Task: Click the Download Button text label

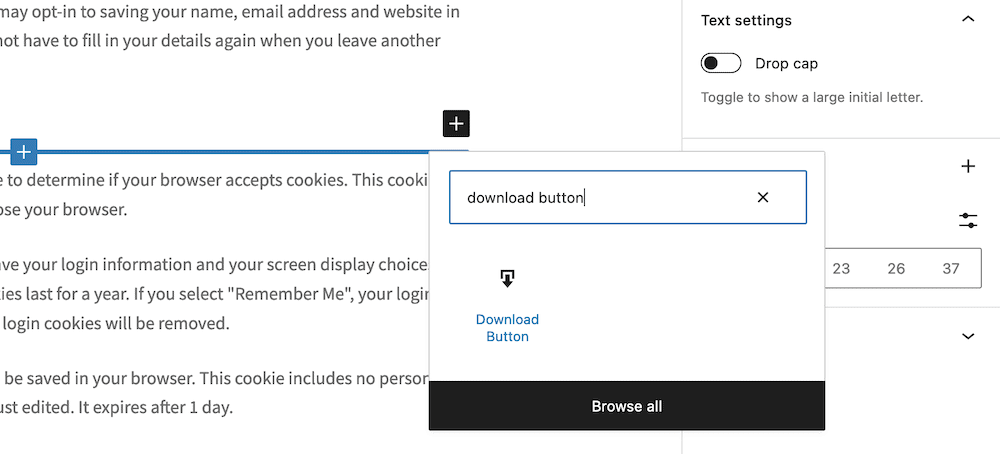Action: point(508,328)
